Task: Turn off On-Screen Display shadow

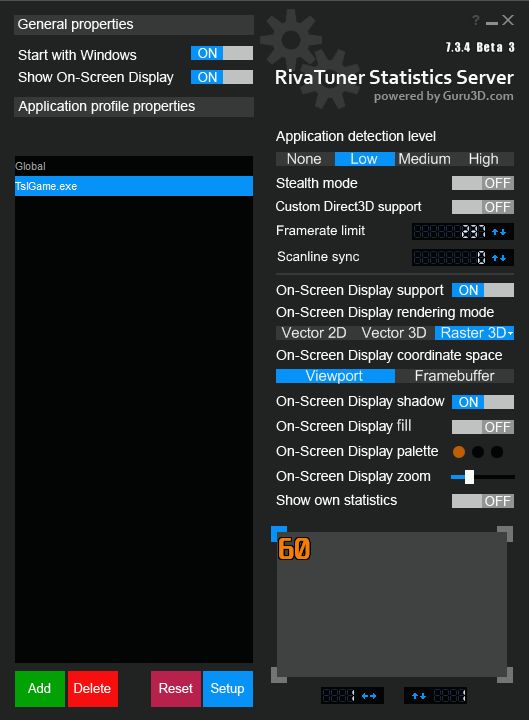Action: click(483, 402)
